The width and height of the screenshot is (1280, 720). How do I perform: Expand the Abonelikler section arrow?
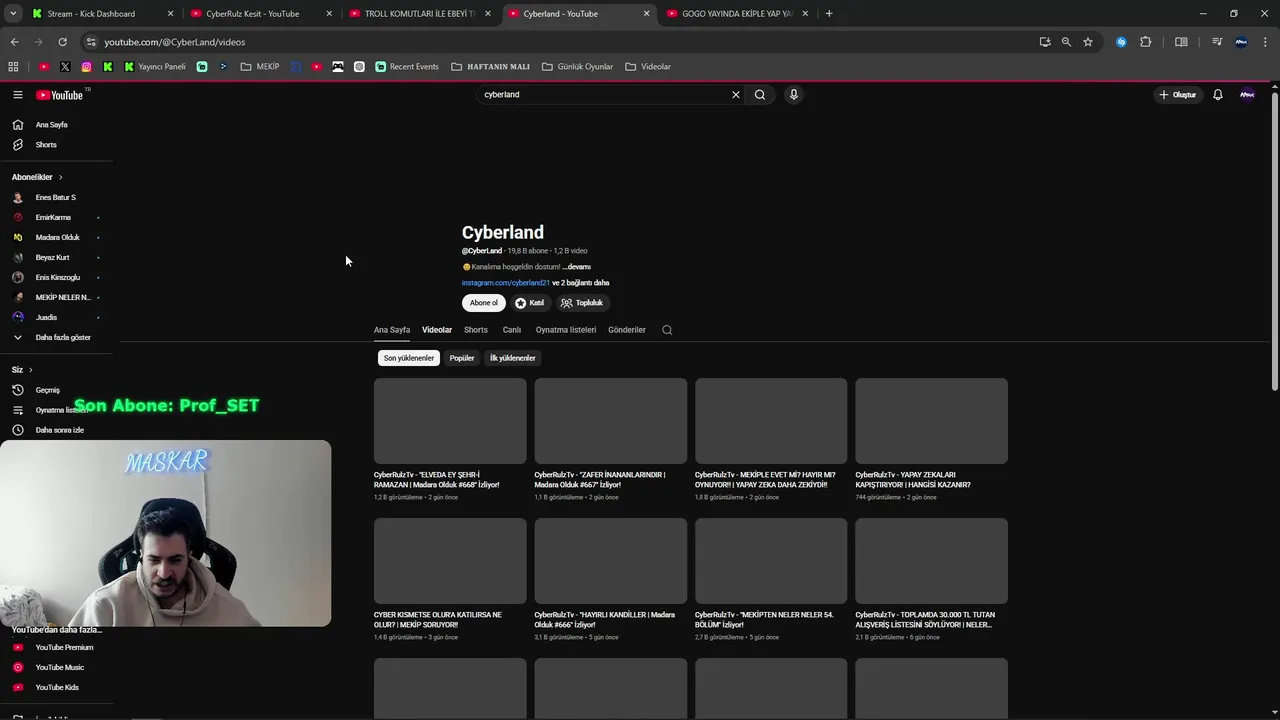click(x=60, y=177)
